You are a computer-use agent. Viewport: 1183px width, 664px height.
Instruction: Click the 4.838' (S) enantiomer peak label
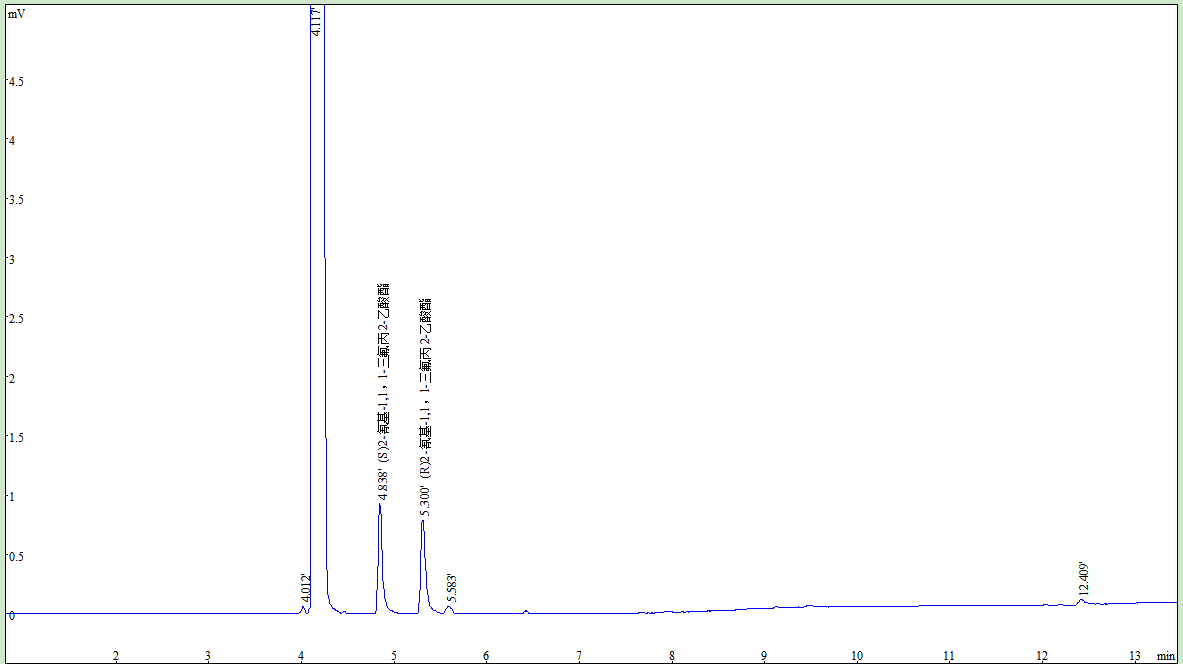pyautogui.click(x=383, y=392)
